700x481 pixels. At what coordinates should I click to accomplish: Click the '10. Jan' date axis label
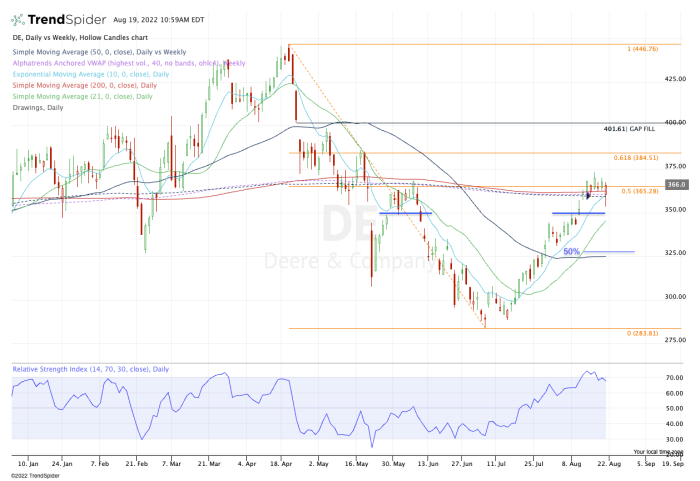pos(28,464)
